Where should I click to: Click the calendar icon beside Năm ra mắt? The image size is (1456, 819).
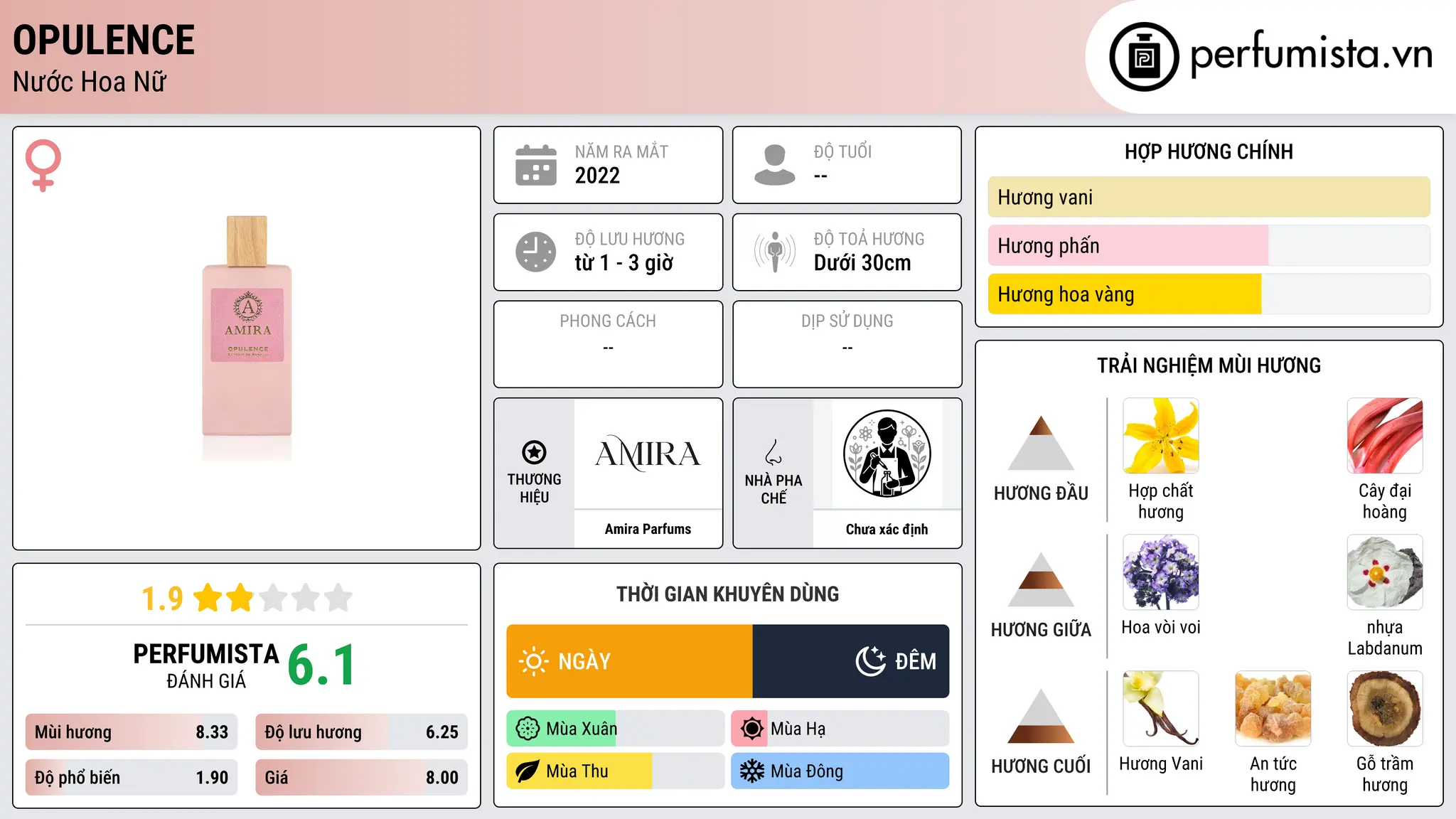pyautogui.click(x=536, y=165)
